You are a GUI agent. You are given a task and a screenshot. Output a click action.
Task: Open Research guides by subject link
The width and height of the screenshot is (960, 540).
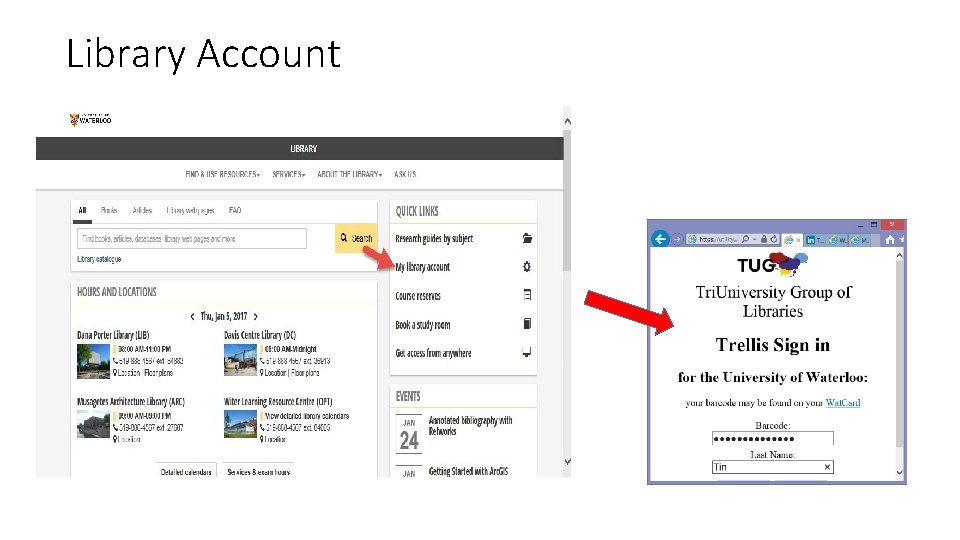(433, 238)
